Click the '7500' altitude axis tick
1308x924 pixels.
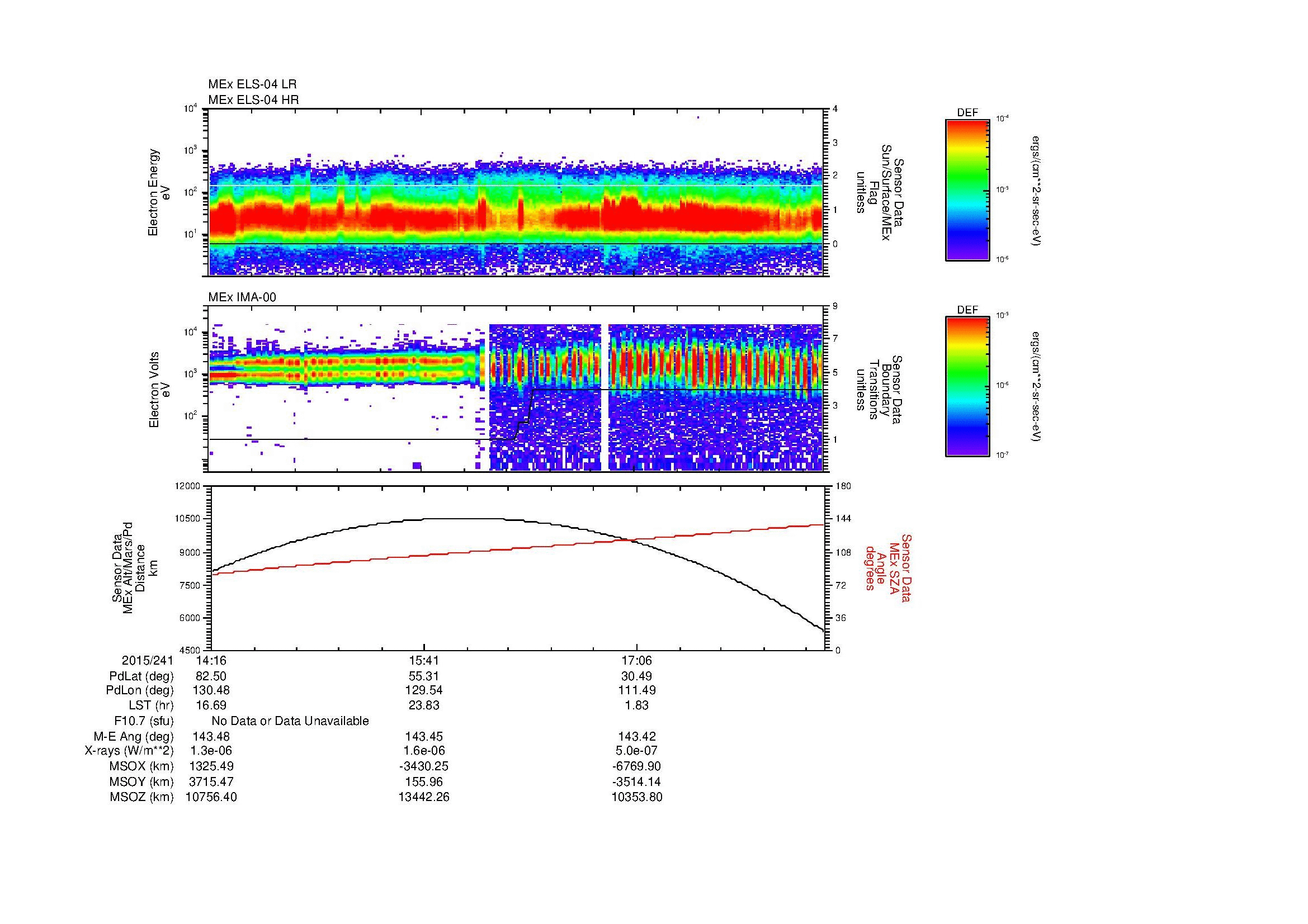click(191, 585)
